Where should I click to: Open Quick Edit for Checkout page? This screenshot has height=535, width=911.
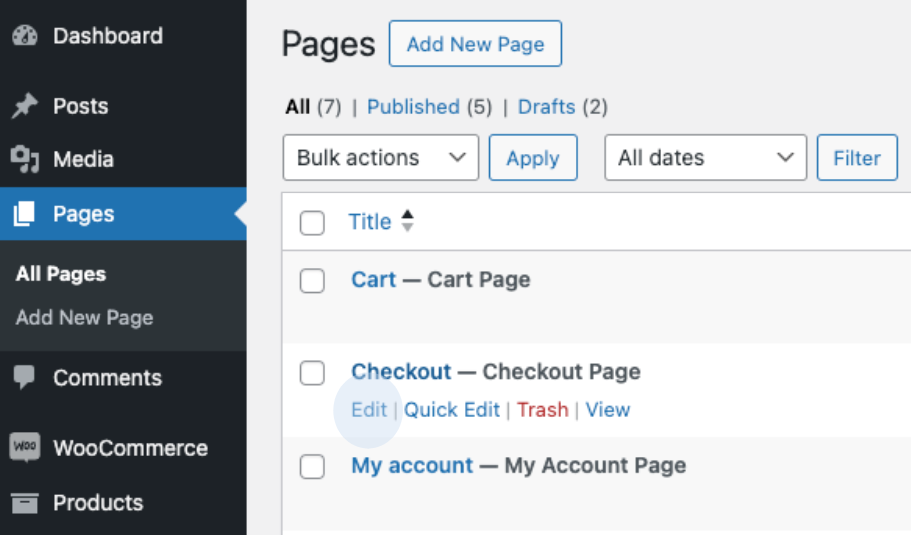452,410
